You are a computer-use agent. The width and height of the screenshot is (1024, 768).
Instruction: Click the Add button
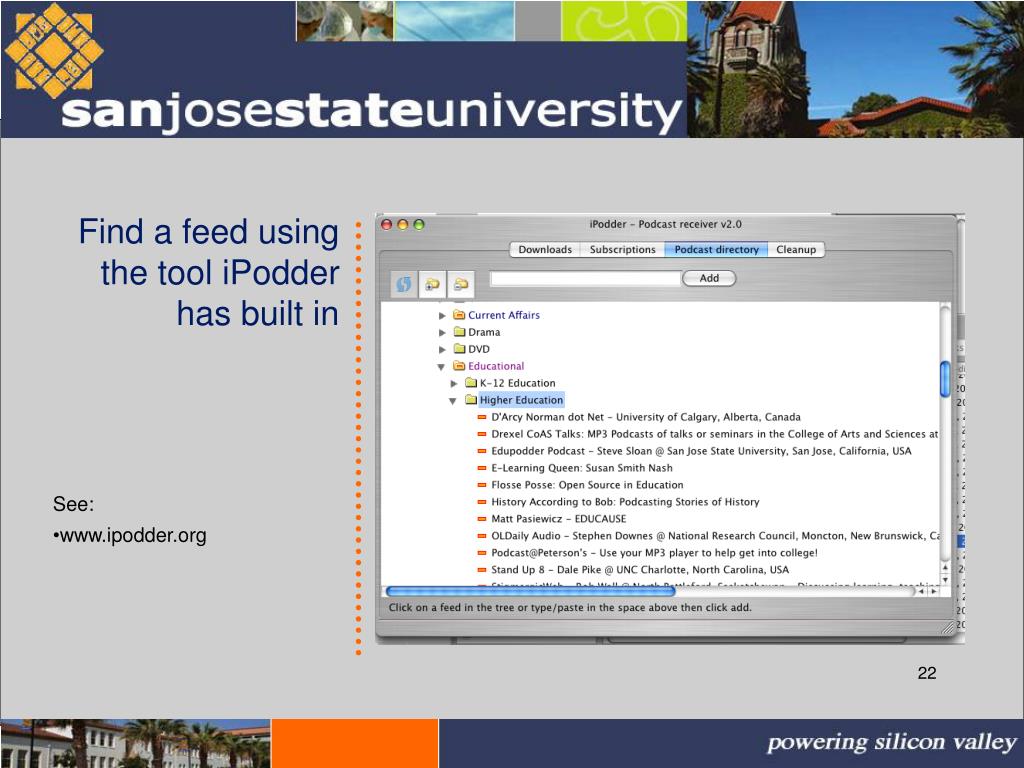point(709,278)
